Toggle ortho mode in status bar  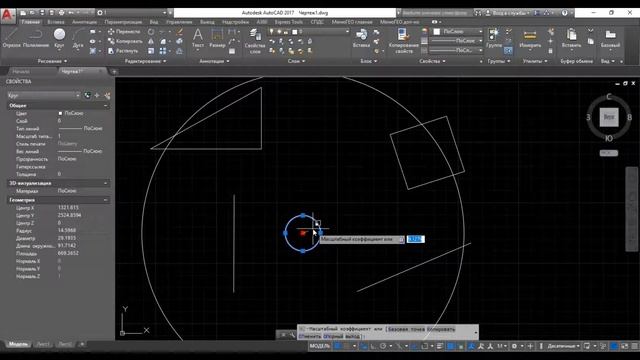[x=373, y=346]
